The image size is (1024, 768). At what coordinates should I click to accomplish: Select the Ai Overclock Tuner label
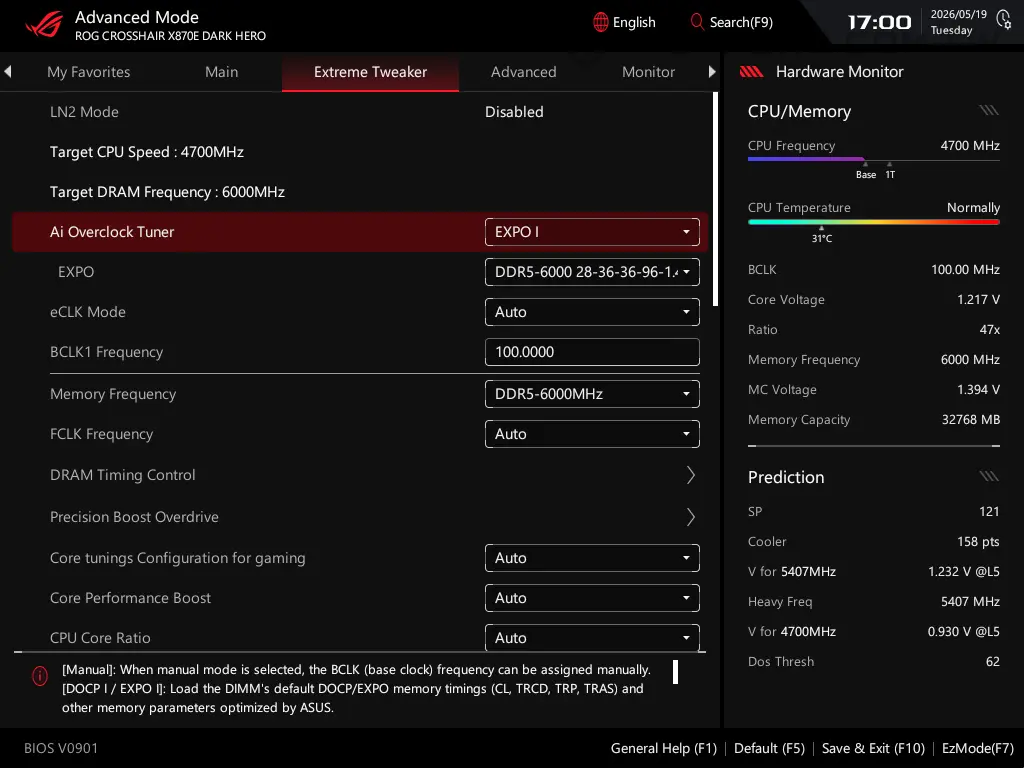tap(112, 232)
